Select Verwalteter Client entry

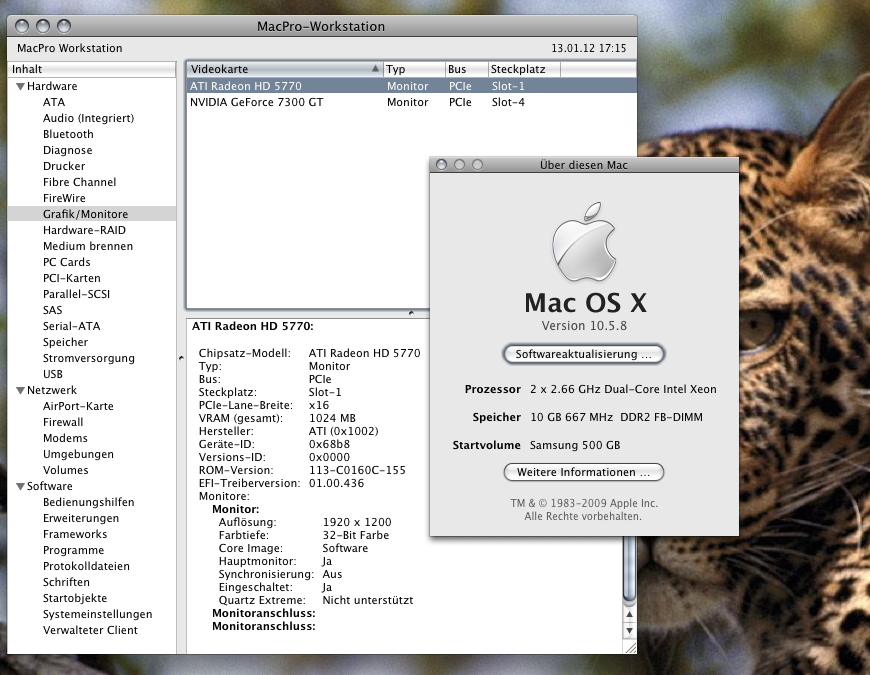click(90, 631)
